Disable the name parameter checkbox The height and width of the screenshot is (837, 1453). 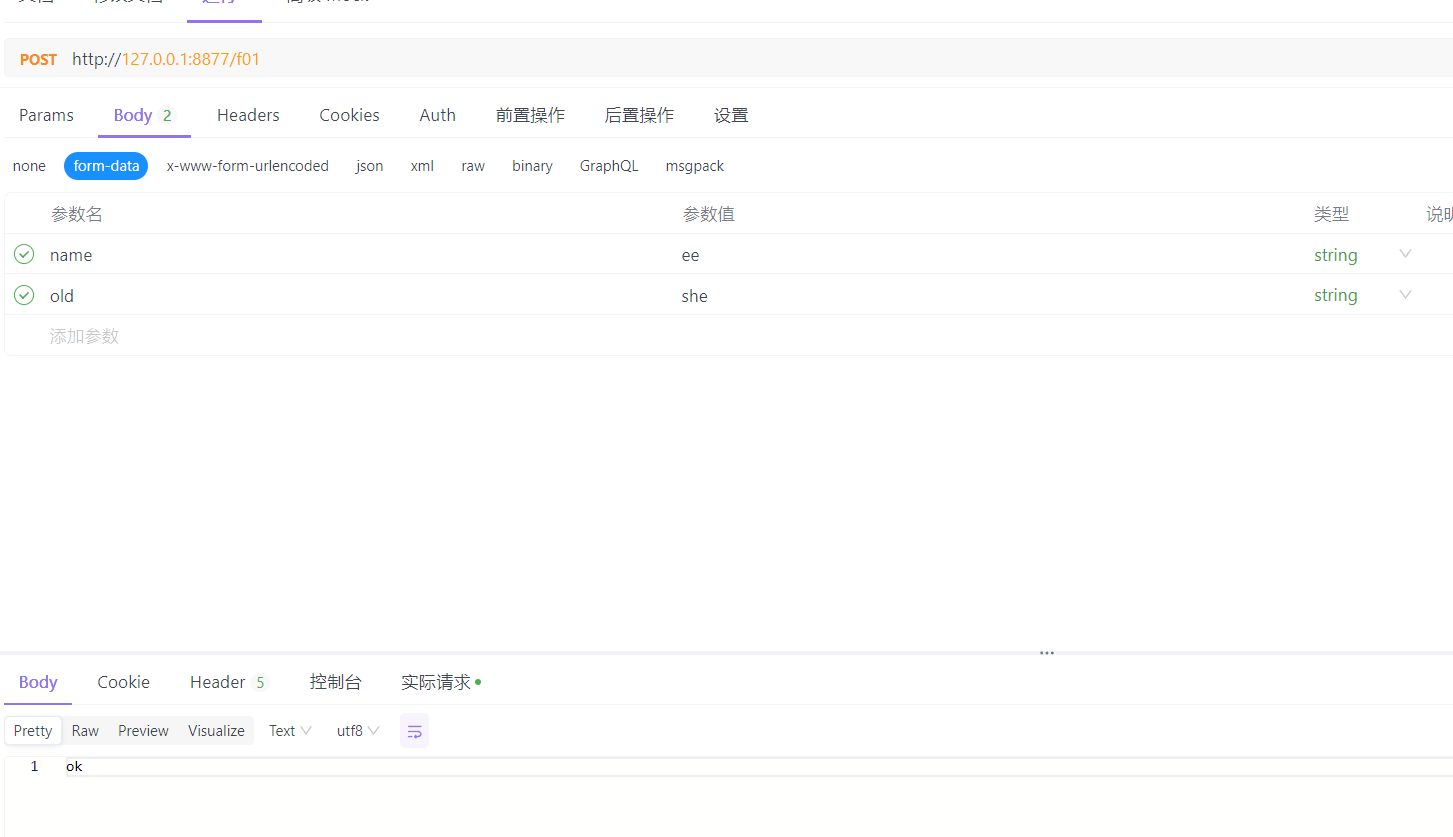pyautogui.click(x=23, y=254)
